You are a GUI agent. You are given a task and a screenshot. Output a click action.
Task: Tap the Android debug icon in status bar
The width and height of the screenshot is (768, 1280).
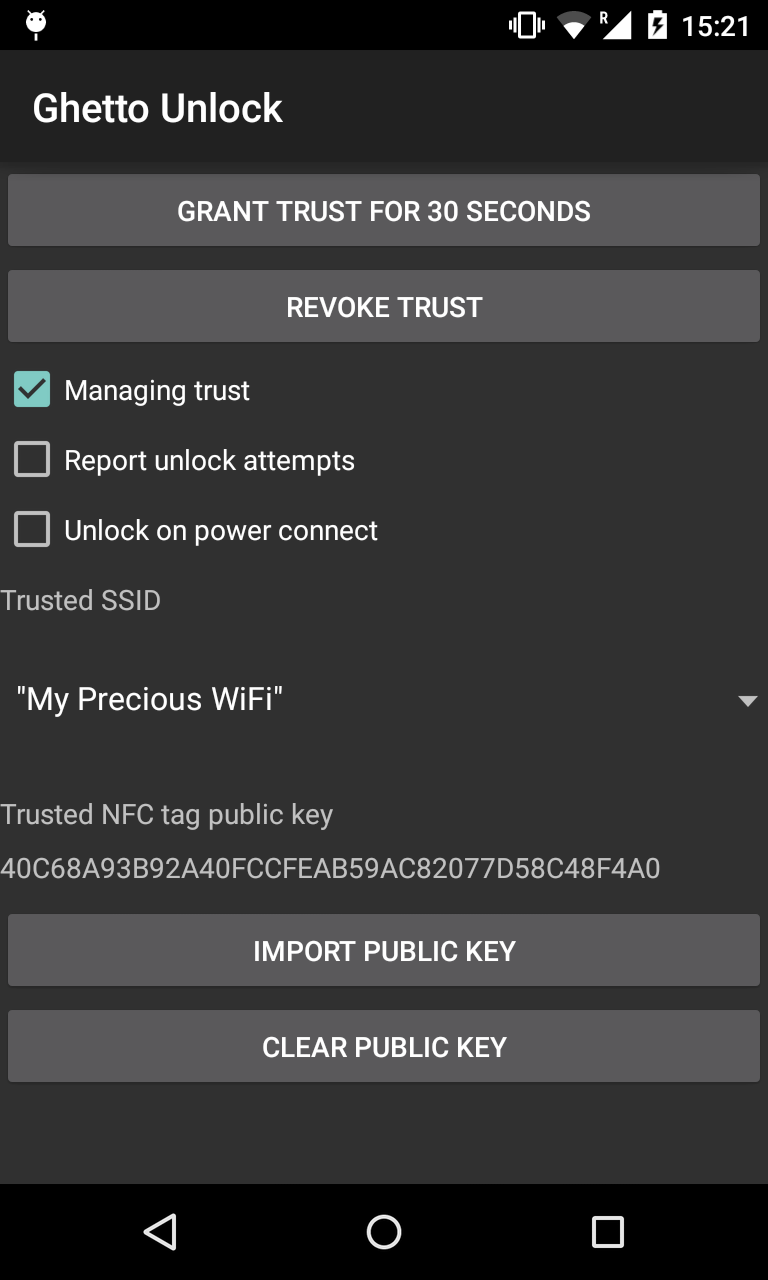pos(37,25)
